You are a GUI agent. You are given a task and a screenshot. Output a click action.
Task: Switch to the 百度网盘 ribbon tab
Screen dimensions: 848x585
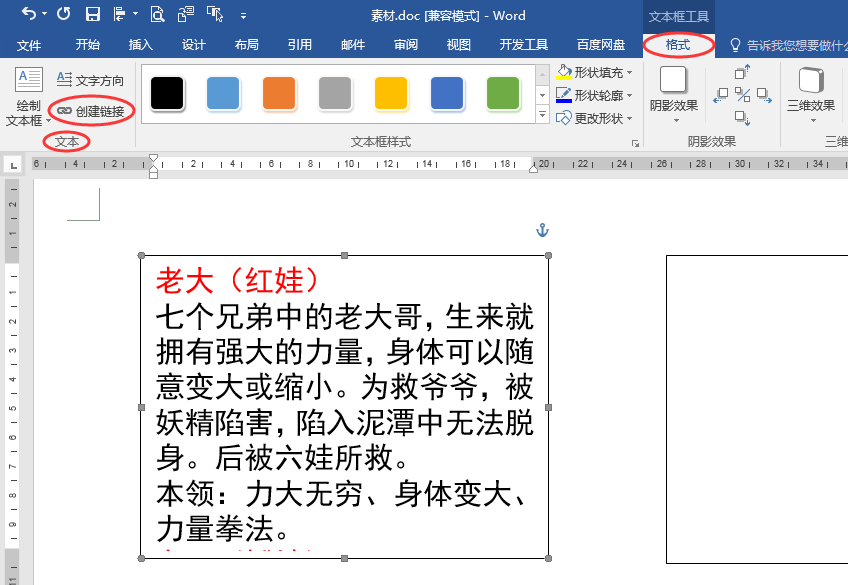pos(601,45)
